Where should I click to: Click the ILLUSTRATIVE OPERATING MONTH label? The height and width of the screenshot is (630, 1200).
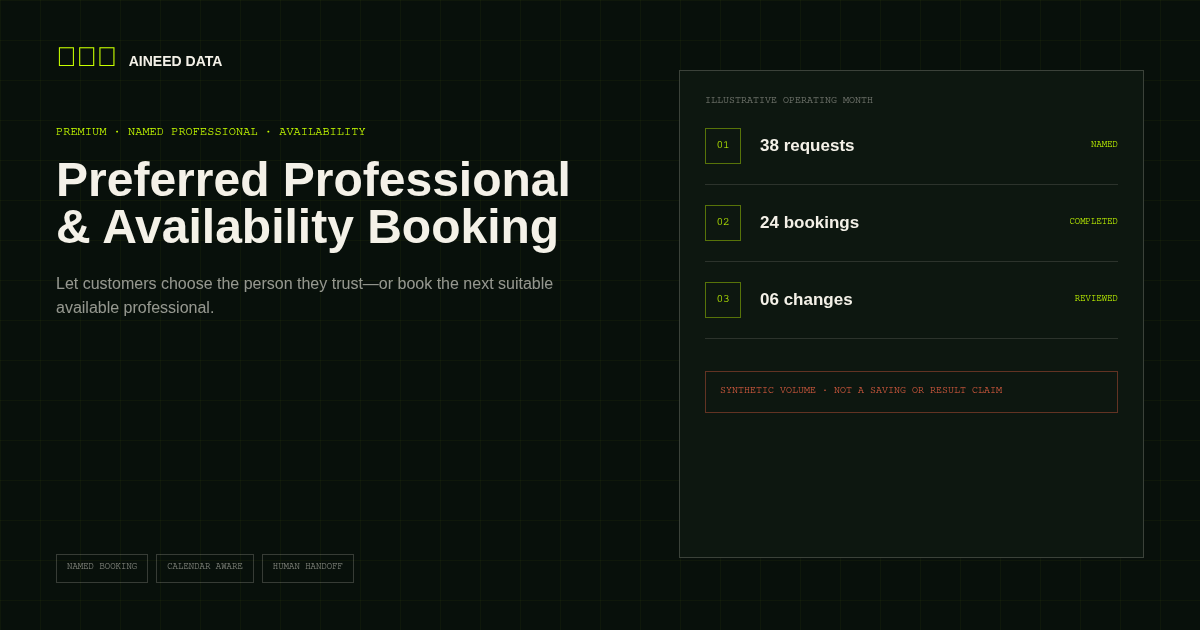tap(789, 101)
